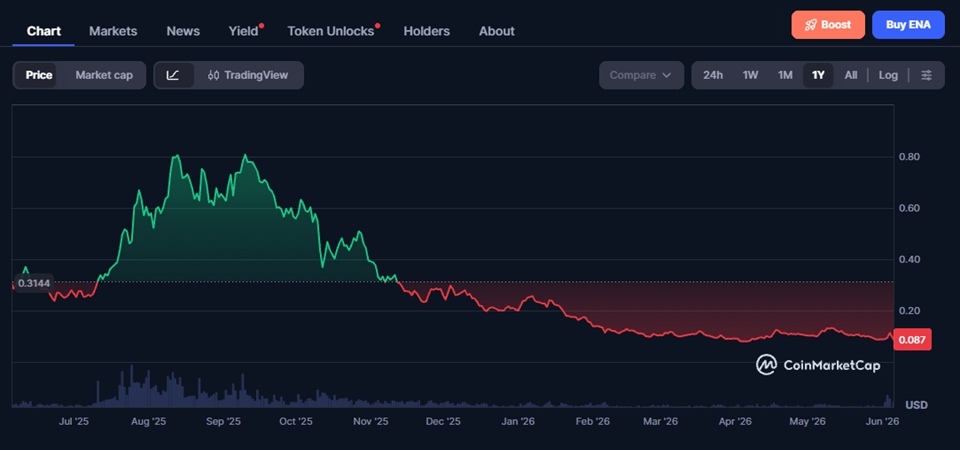Click the Jul '25 x-axis label
Viewport: 960px width, 450px height.
pos(74,422)
